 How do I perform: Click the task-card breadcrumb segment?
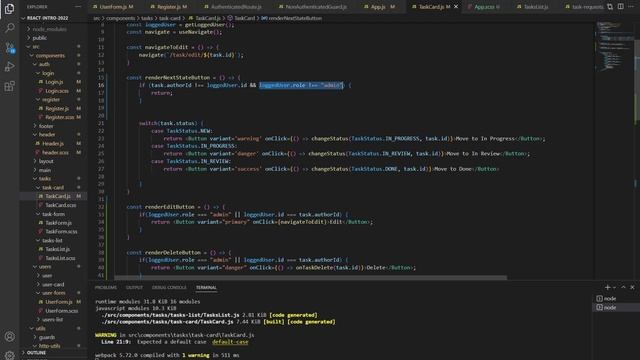169,18
